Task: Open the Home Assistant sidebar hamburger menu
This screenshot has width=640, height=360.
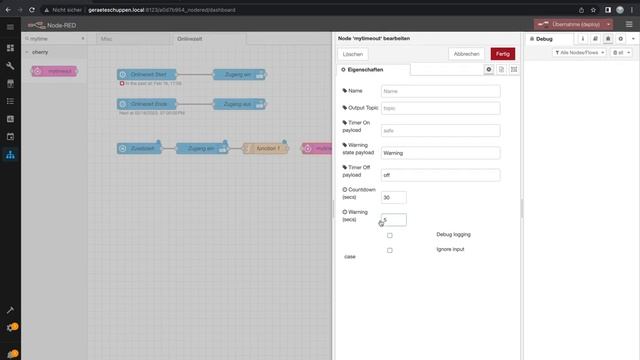Action: point(10,27)
